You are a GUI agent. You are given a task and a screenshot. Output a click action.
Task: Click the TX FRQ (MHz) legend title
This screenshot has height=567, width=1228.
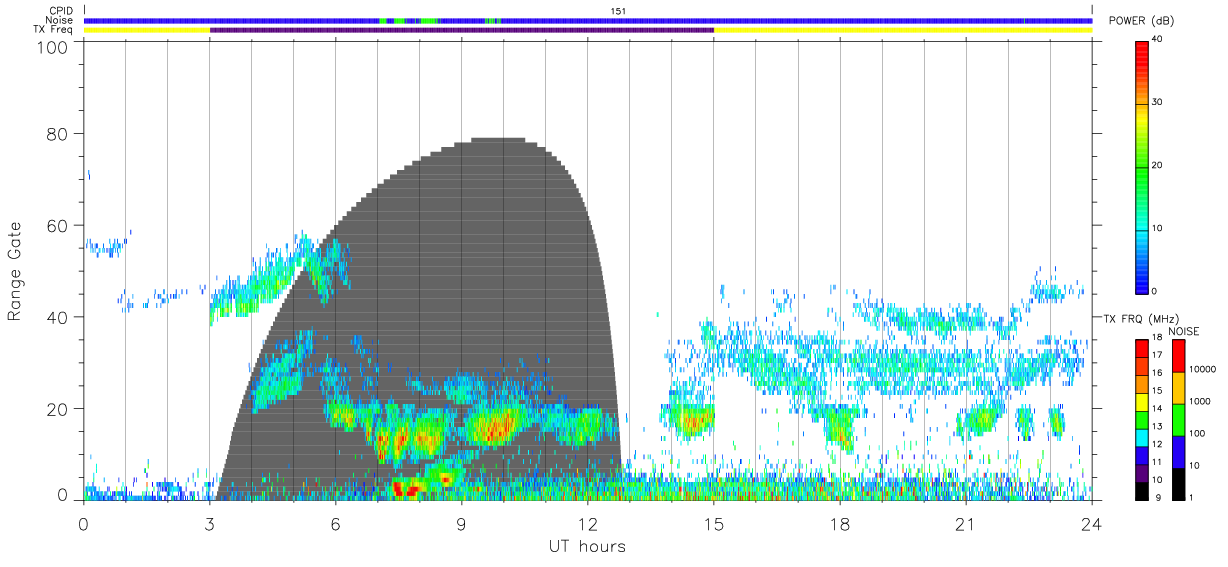click(1139, 318)
